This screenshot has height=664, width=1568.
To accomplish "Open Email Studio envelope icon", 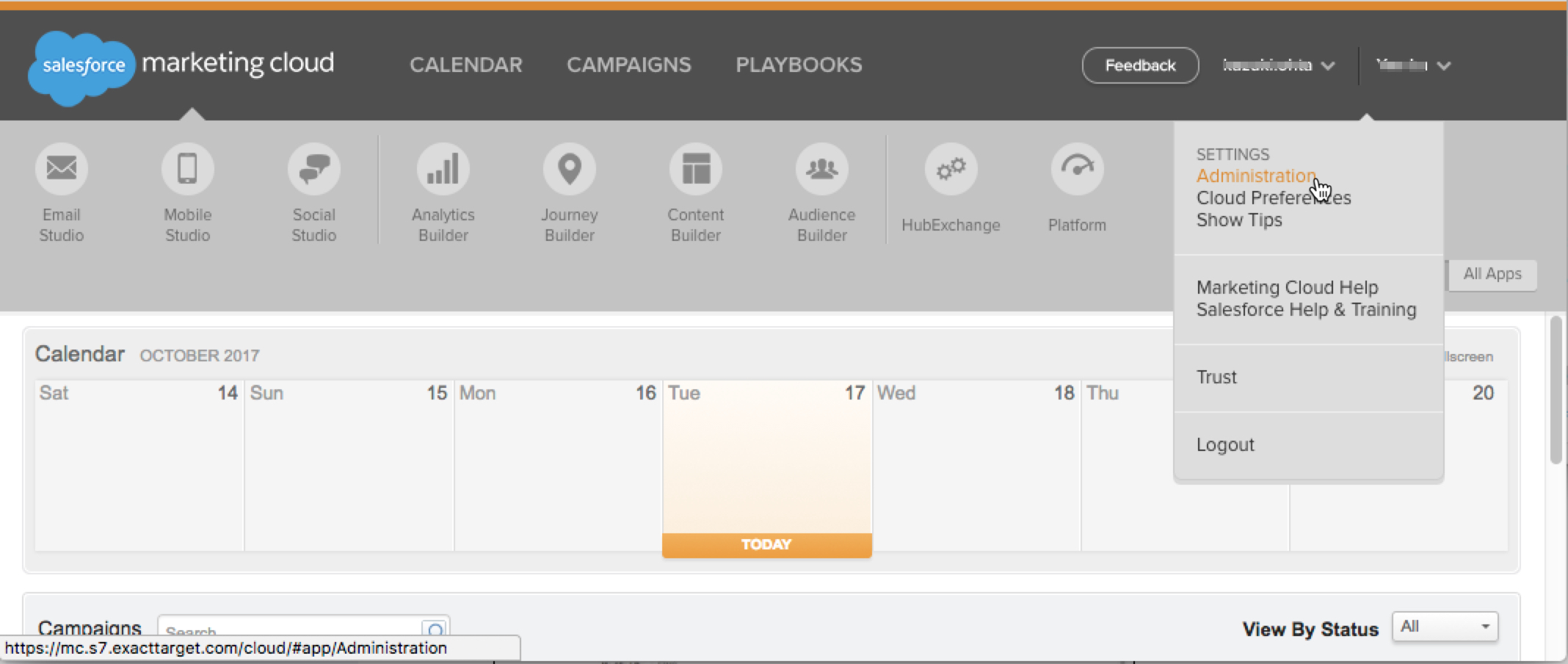I will [x=62, y=169].
